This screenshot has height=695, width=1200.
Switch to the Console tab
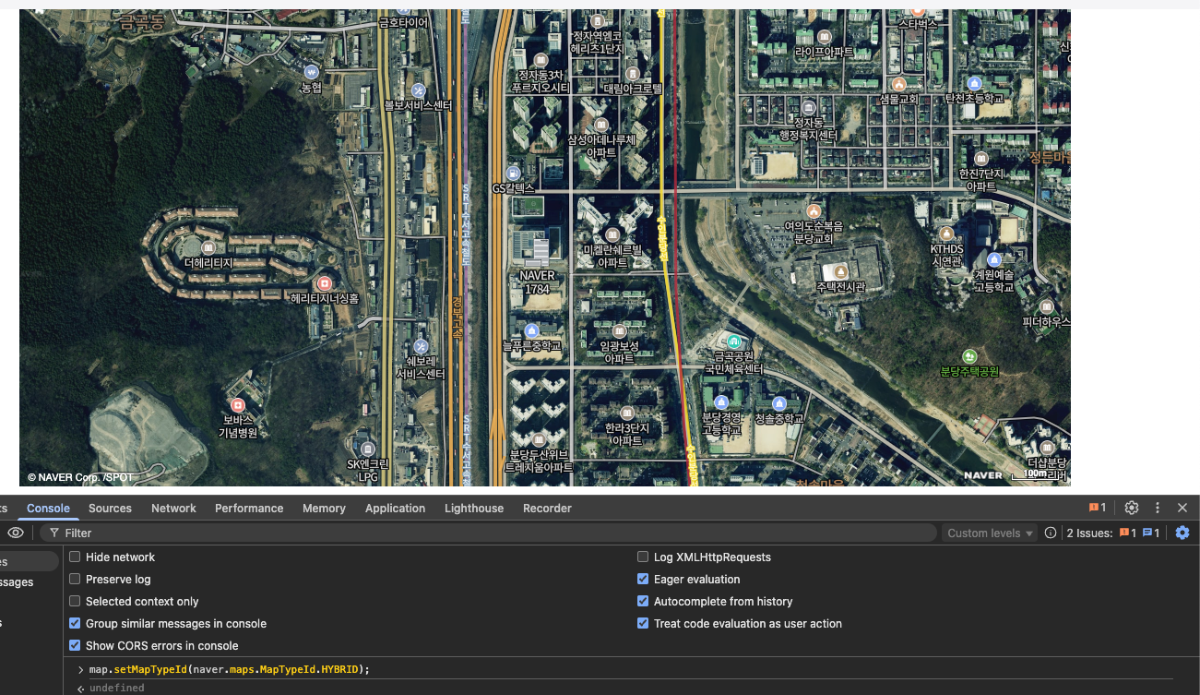48,508
